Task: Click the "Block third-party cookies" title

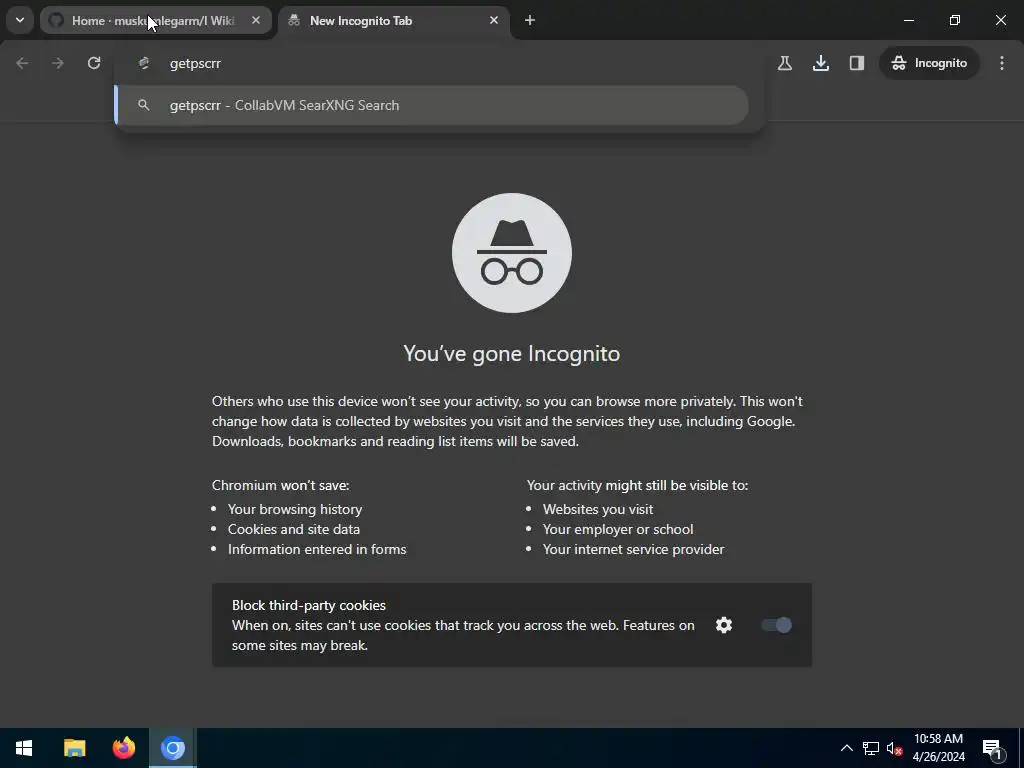Action: tap(309, 605)
